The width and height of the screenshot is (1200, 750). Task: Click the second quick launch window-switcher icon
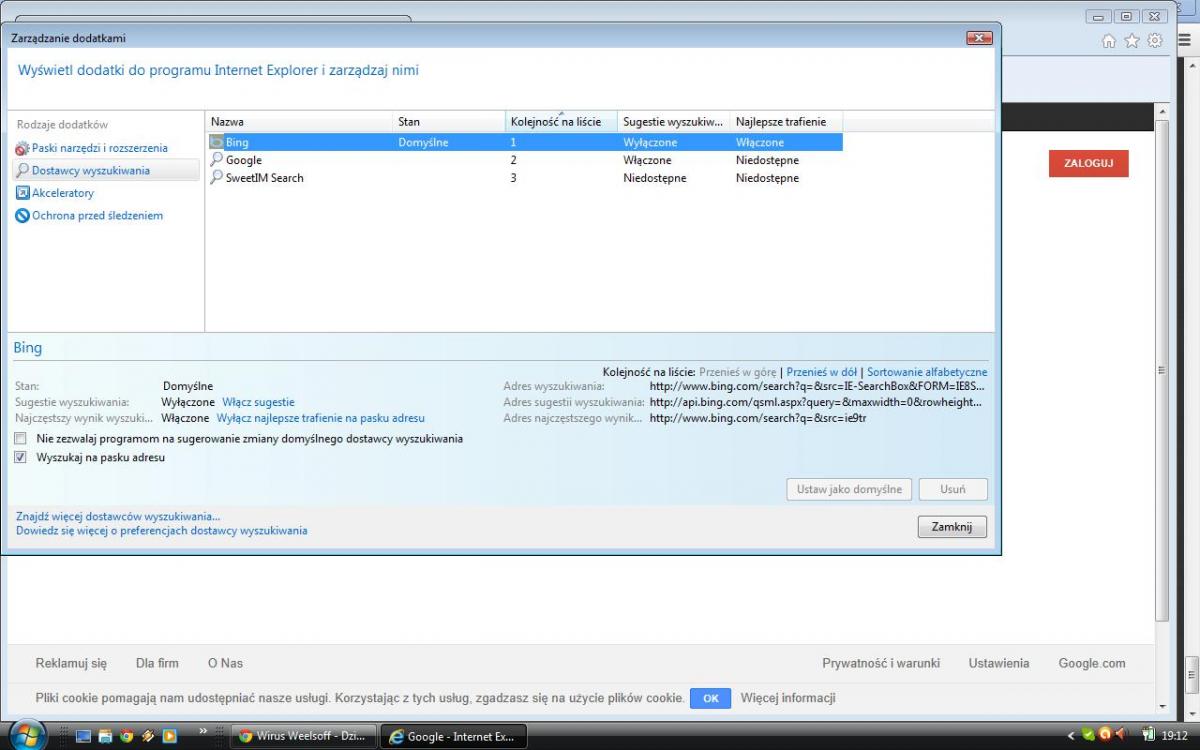(x=105, y=736)
